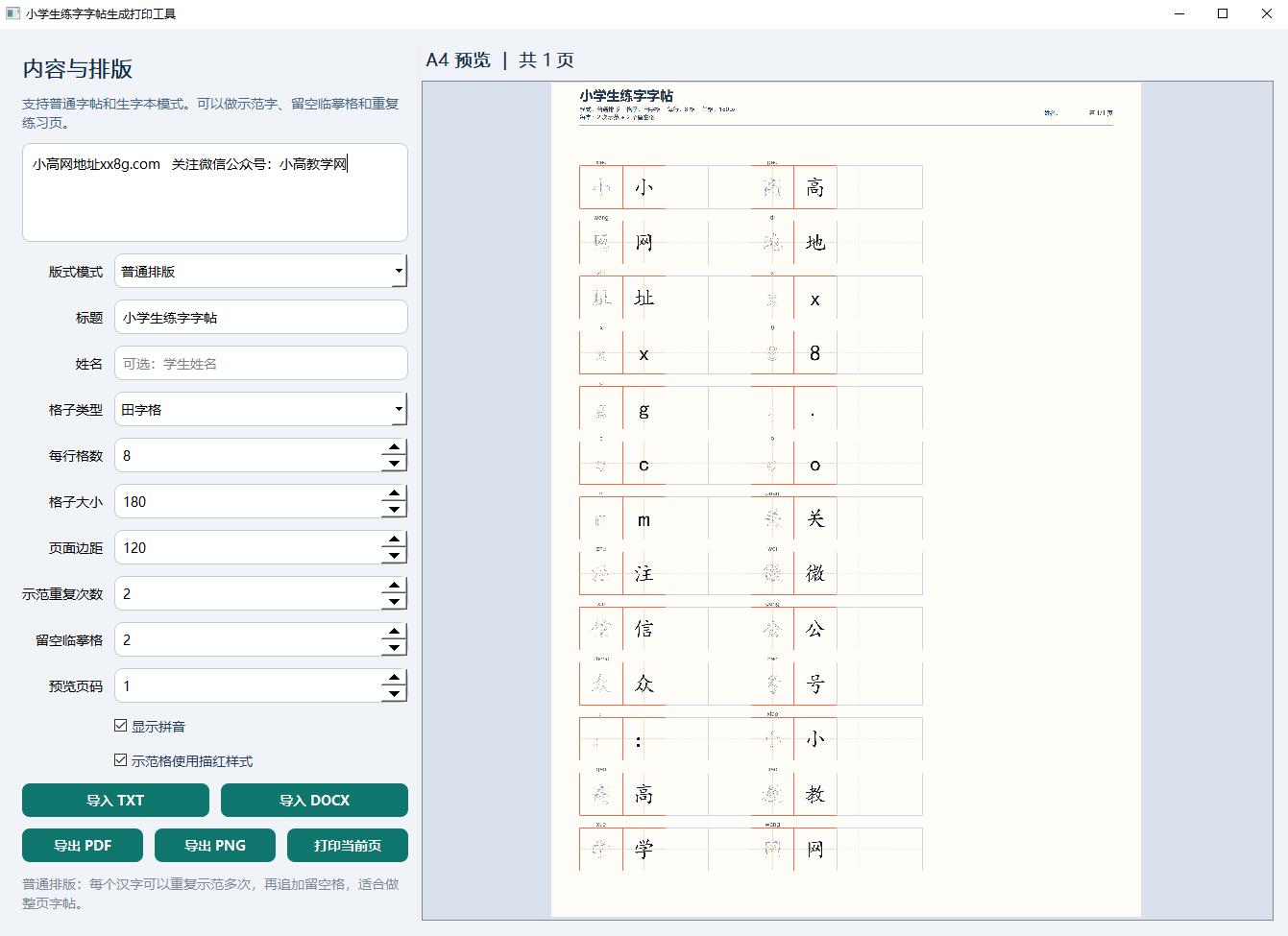
Task: Open the 版式模式 dropdown
Action: click(260, 272)
